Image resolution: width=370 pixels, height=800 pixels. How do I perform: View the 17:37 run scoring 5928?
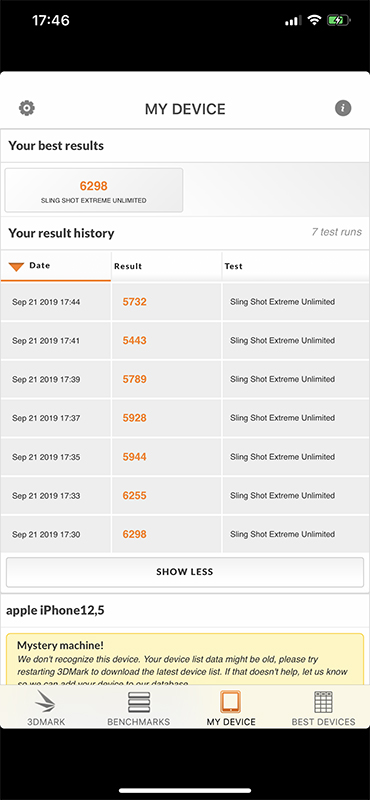[185, 418]
